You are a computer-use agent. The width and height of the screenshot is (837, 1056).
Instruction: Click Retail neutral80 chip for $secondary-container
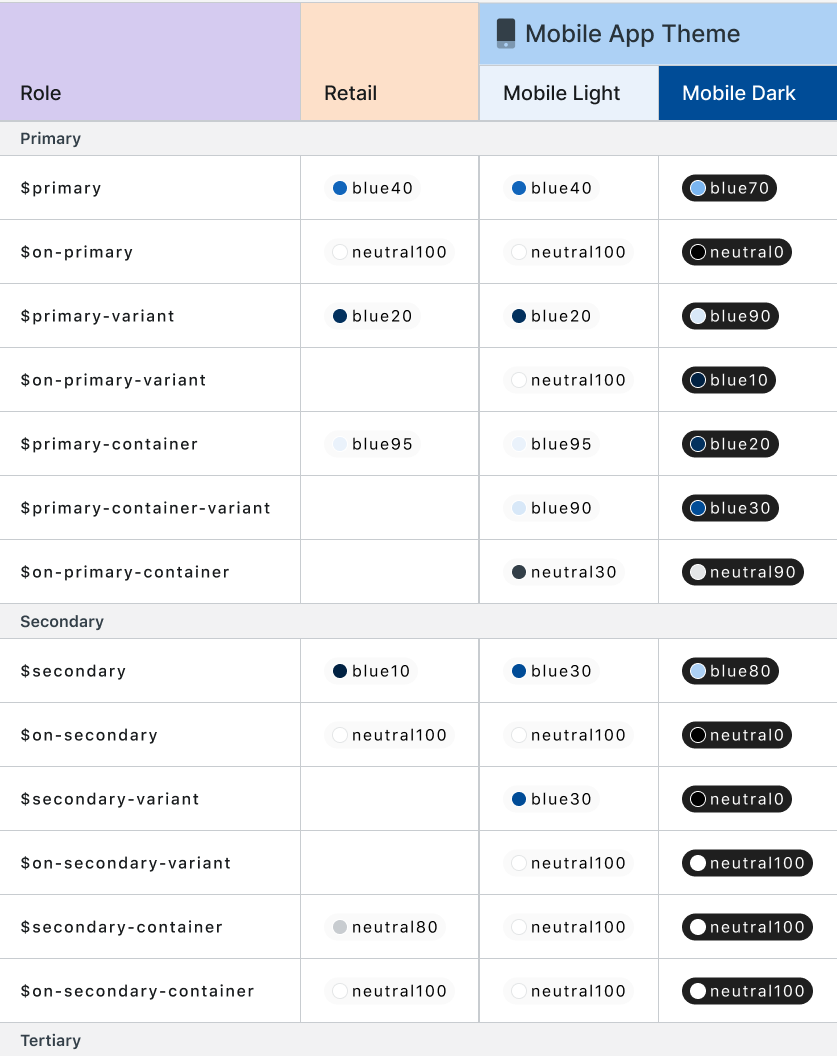click(385, 927)
